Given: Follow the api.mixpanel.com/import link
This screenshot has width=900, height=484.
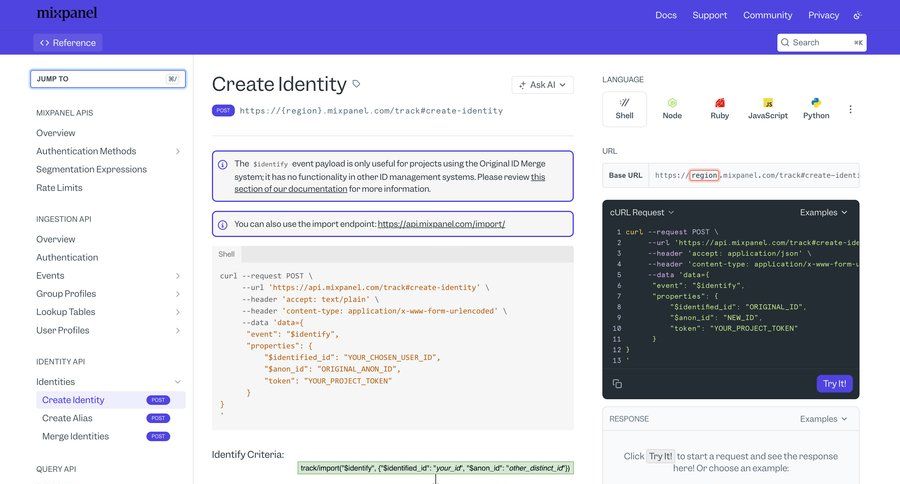Looking at the screenshot, I should point(441,224).
